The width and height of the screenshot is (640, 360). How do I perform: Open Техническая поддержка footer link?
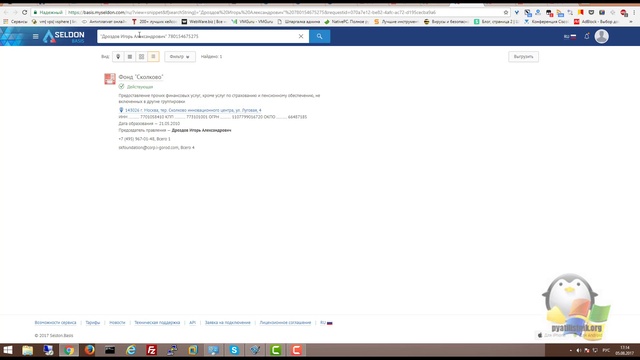pyautogui.click(x=157, y=322)
